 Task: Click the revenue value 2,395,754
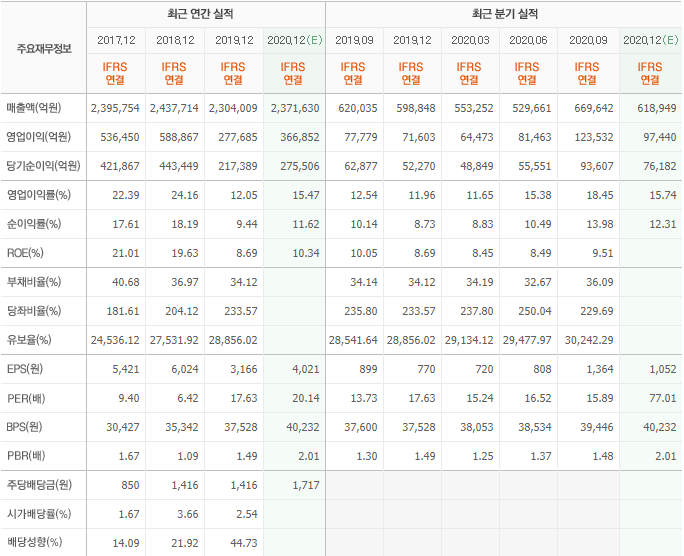click(115, 108)
